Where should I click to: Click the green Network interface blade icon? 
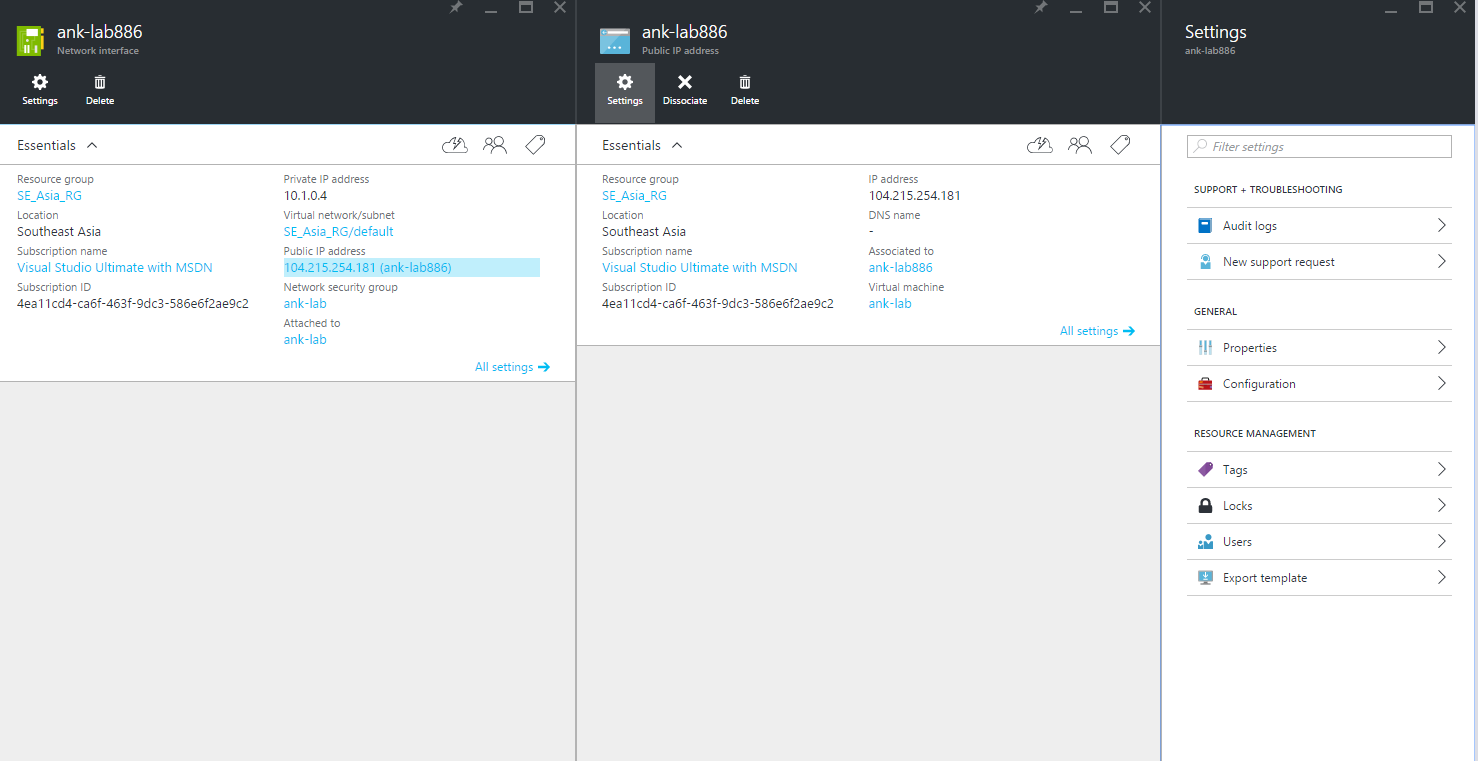tap(31, 41)
